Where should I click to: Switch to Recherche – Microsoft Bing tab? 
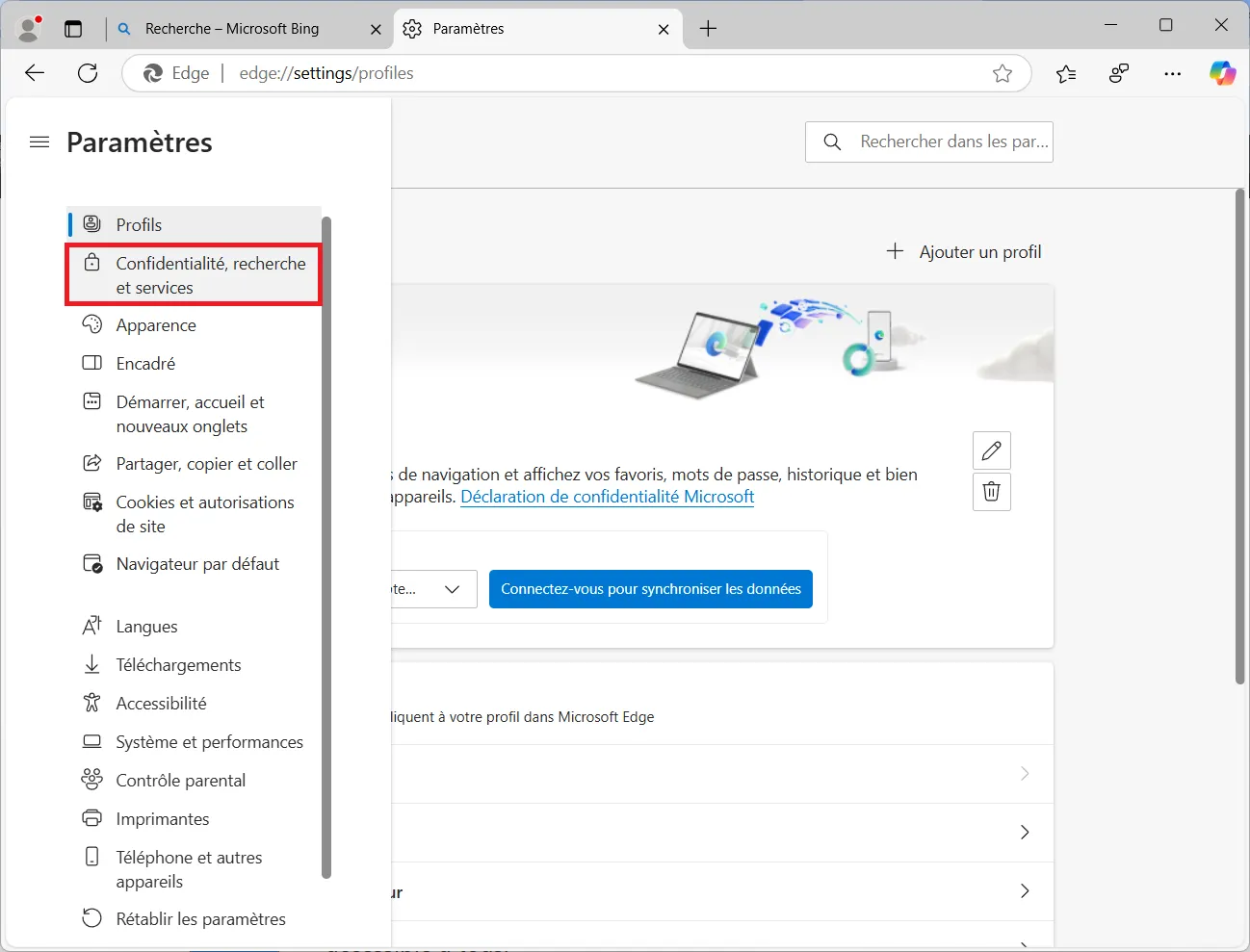click(x=249, y=29)
